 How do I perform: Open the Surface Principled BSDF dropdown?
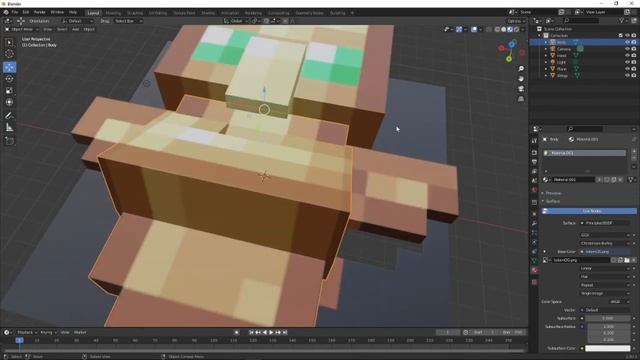click(x=605, y=223)
